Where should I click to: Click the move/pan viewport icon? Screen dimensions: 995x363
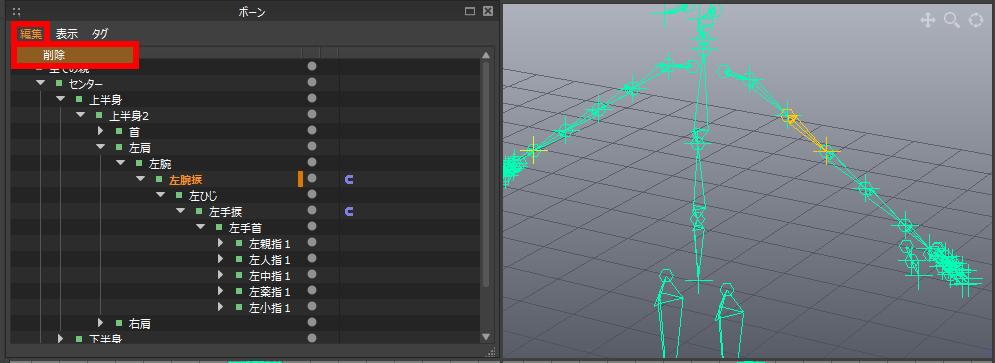click(928, 20)
